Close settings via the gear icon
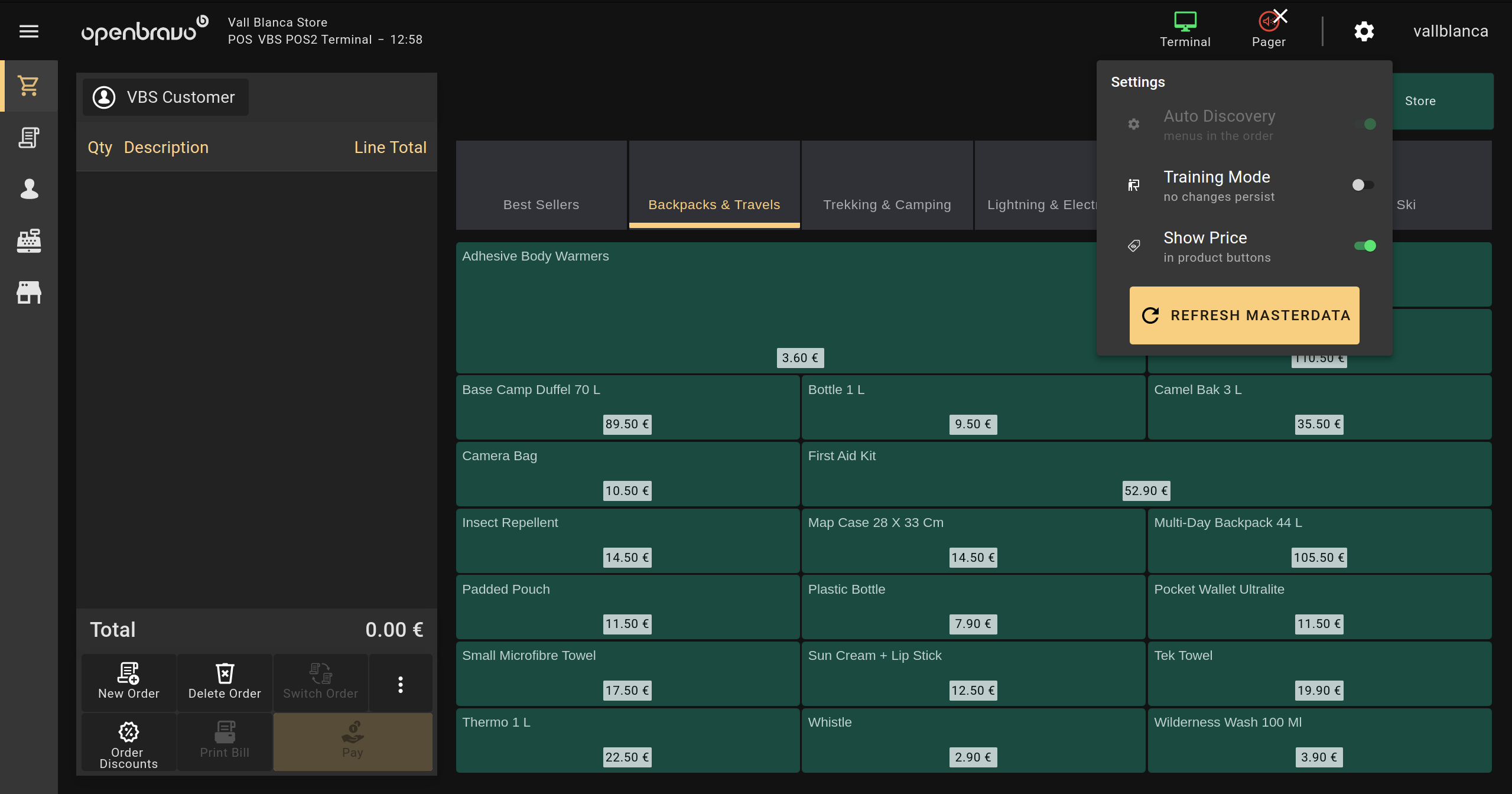 tap(1364, 31)
